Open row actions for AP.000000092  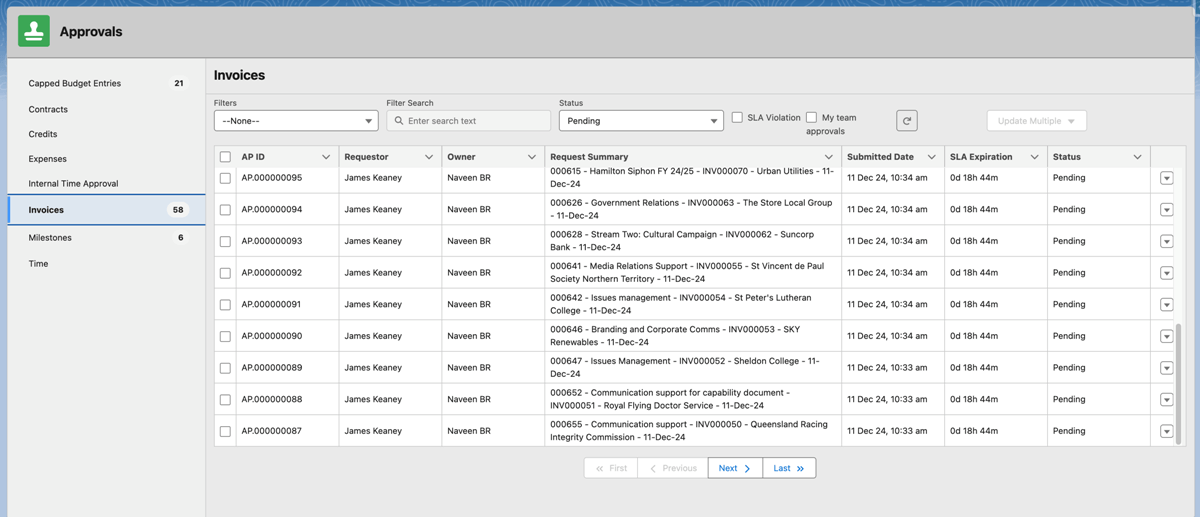click(x=1166, y=273)
